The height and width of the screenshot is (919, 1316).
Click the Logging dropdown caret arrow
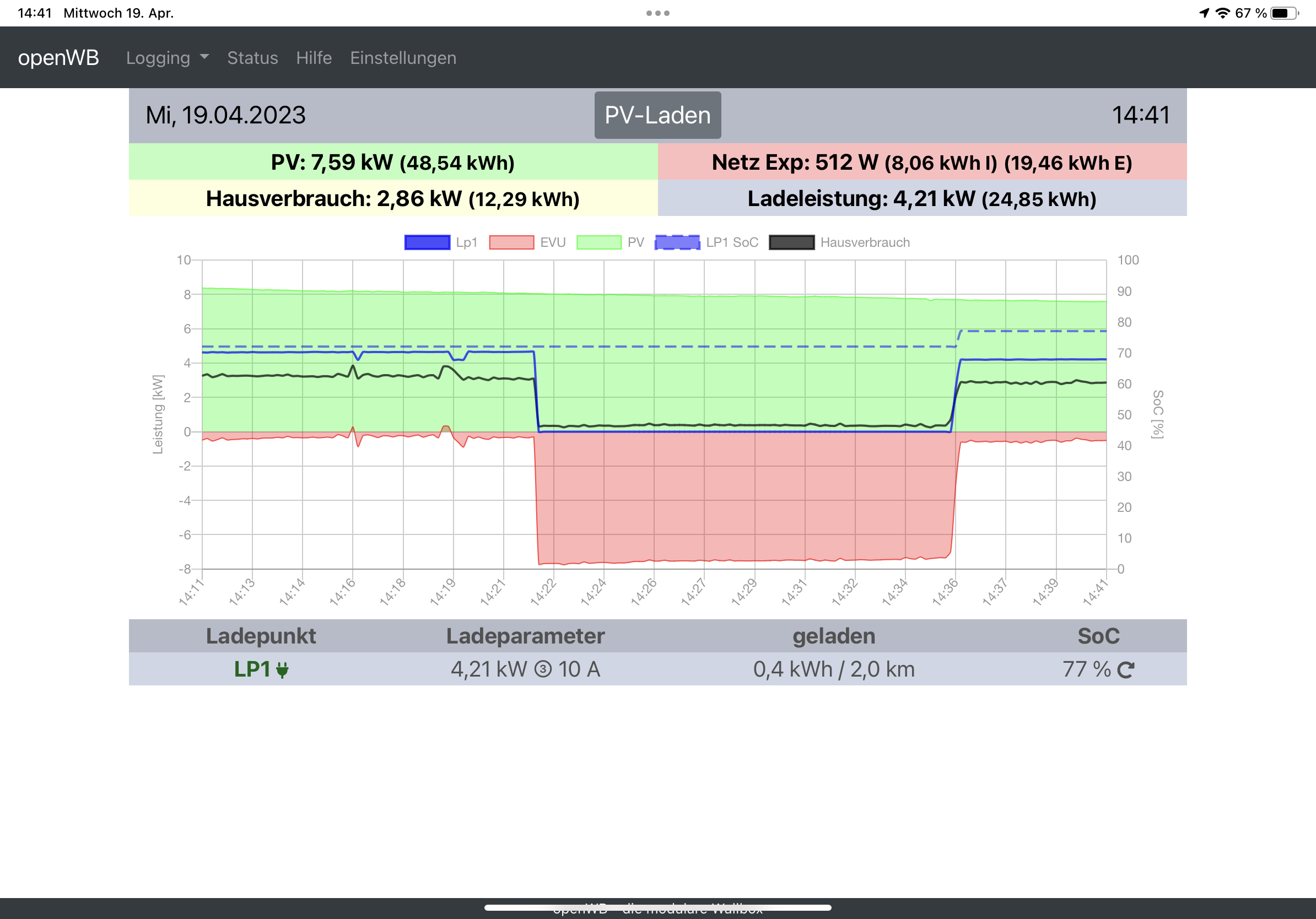tap(204, 57)
